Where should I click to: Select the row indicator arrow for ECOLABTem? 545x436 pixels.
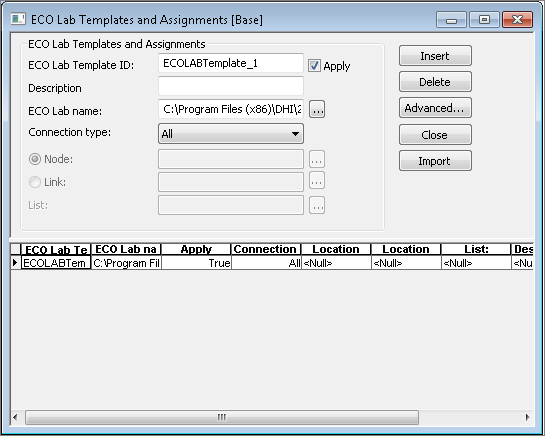(x=15, y=263)
